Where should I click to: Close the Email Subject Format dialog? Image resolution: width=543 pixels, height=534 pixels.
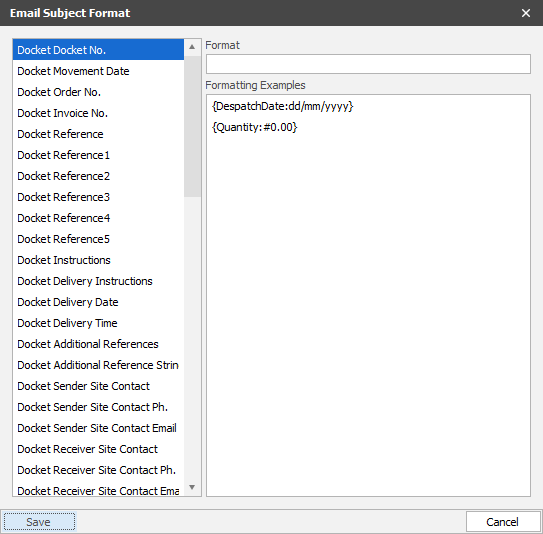coord(526,13)
